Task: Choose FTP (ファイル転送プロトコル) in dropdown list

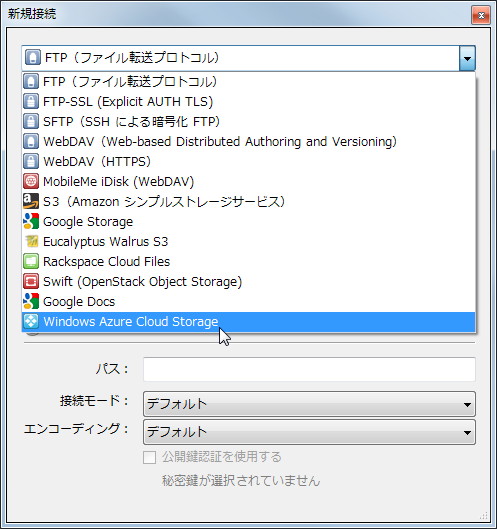Action: (249, 82)
